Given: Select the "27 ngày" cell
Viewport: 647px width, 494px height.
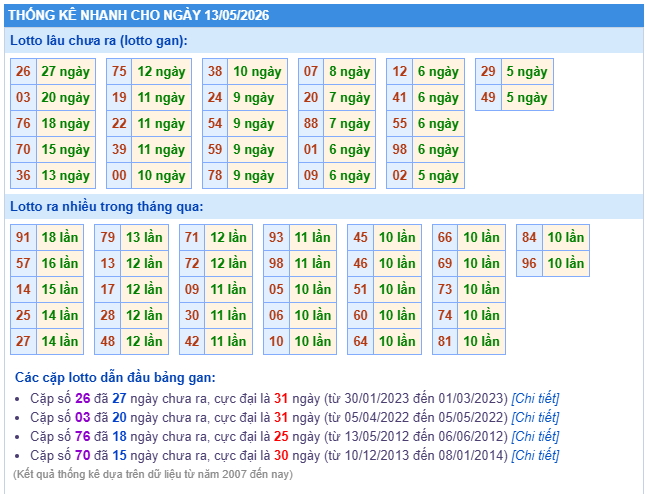Looking at the screenshot, I should pos(66,71).
